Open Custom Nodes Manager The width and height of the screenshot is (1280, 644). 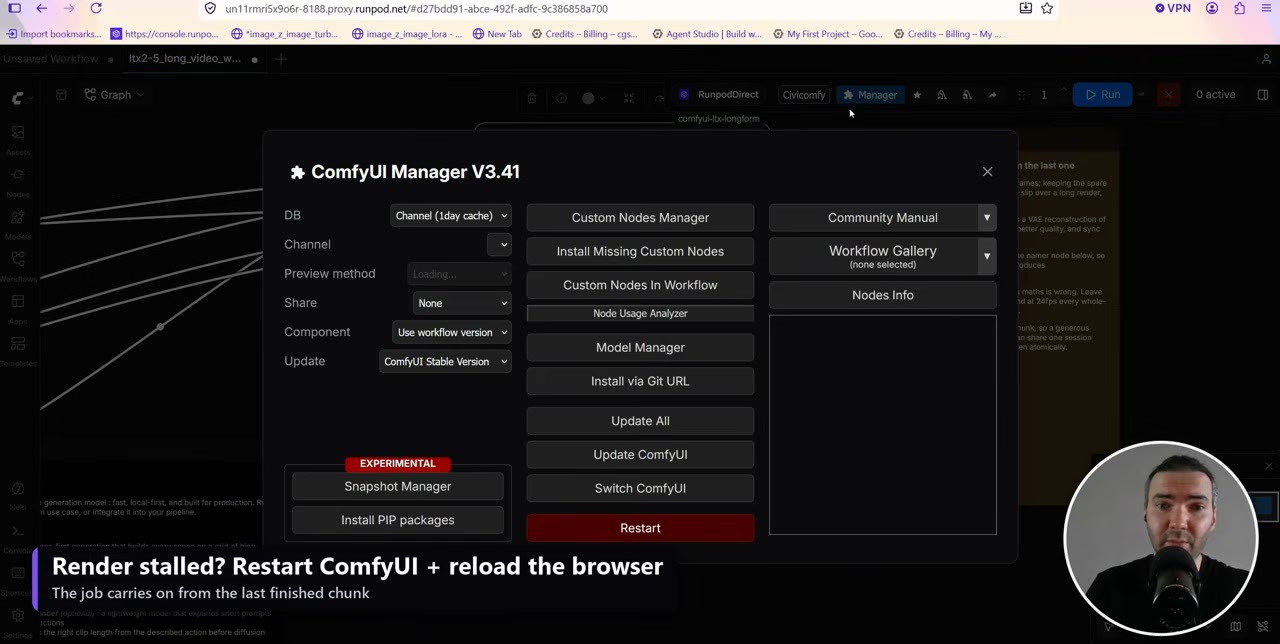(640, 217)
